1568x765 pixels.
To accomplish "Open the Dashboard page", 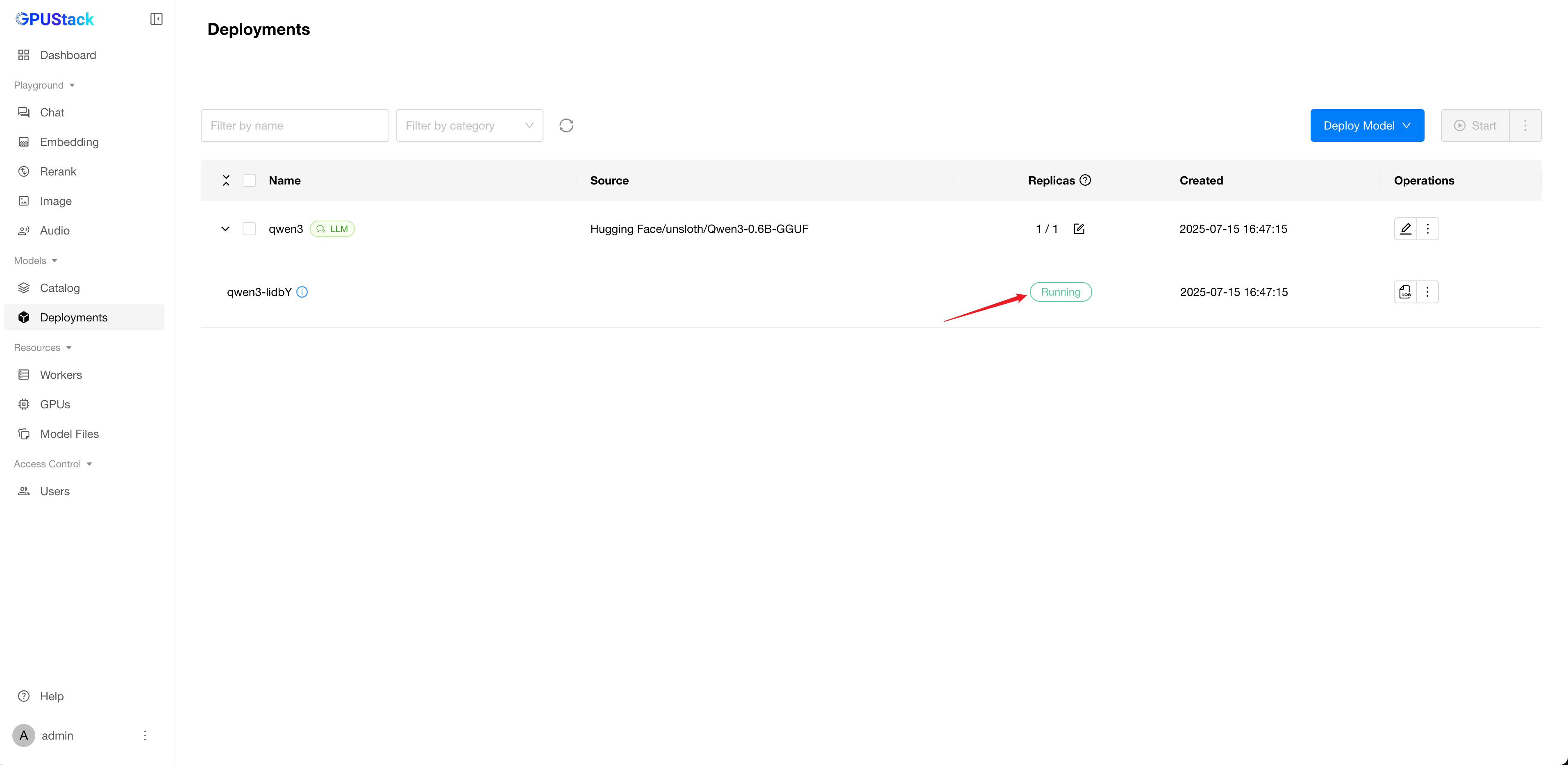I will pyautogui.click(x=84, y=55).
